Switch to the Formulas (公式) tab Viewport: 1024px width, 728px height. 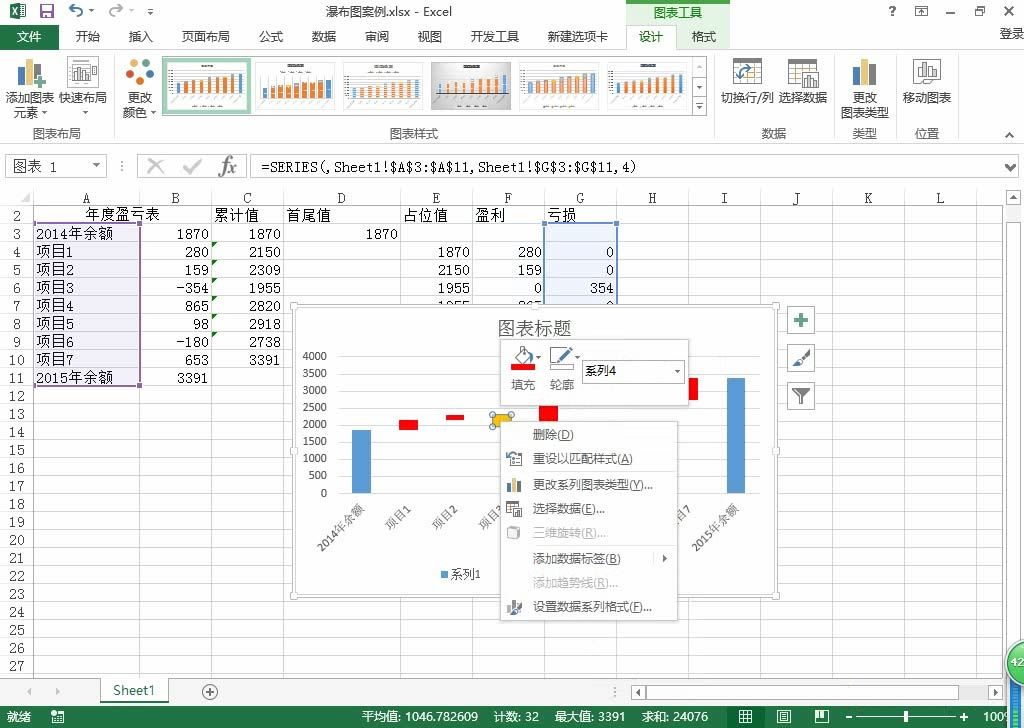[x=270, y=37]
